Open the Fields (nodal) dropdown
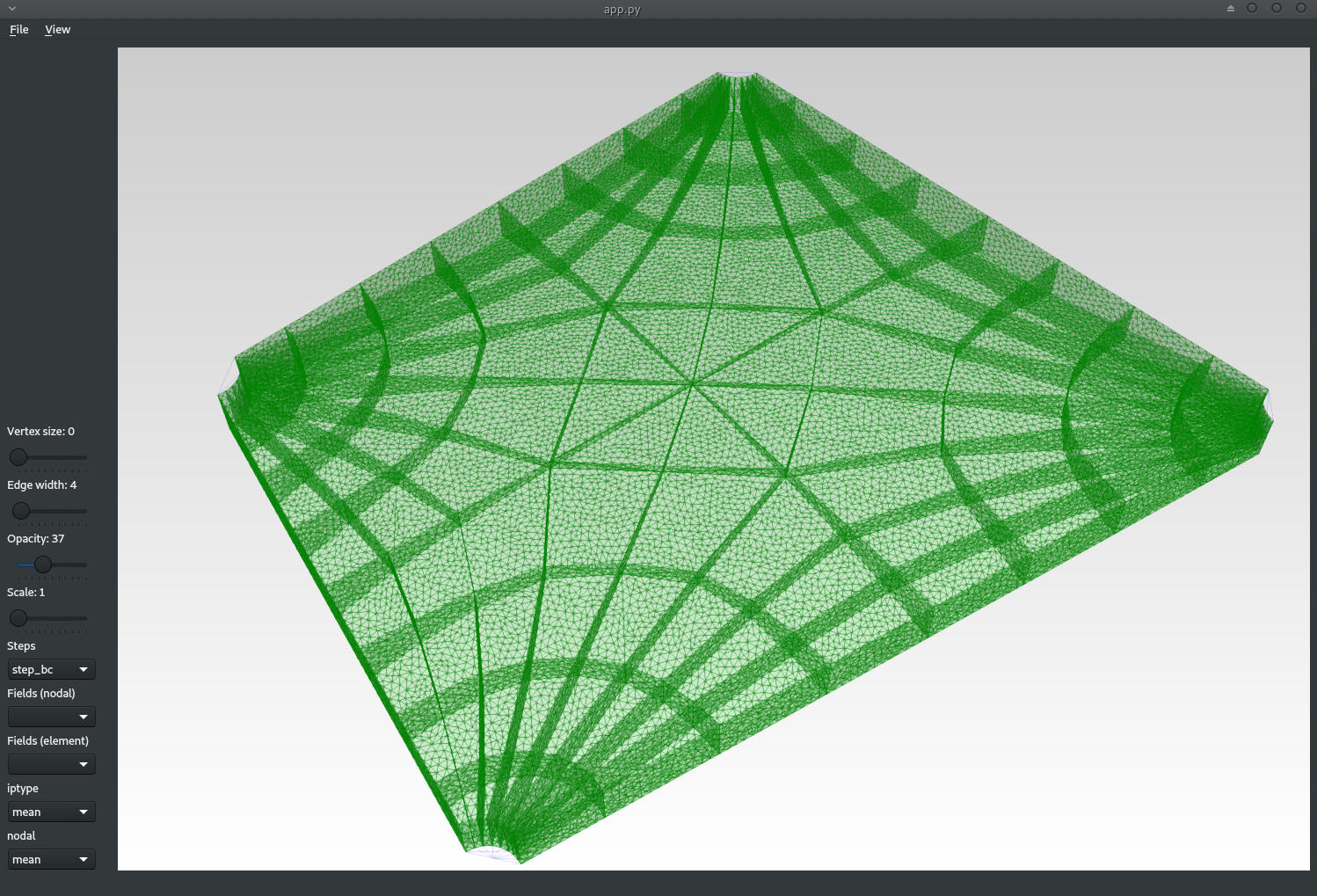This screenshot has width=1317, height=896. click(51, 718)
